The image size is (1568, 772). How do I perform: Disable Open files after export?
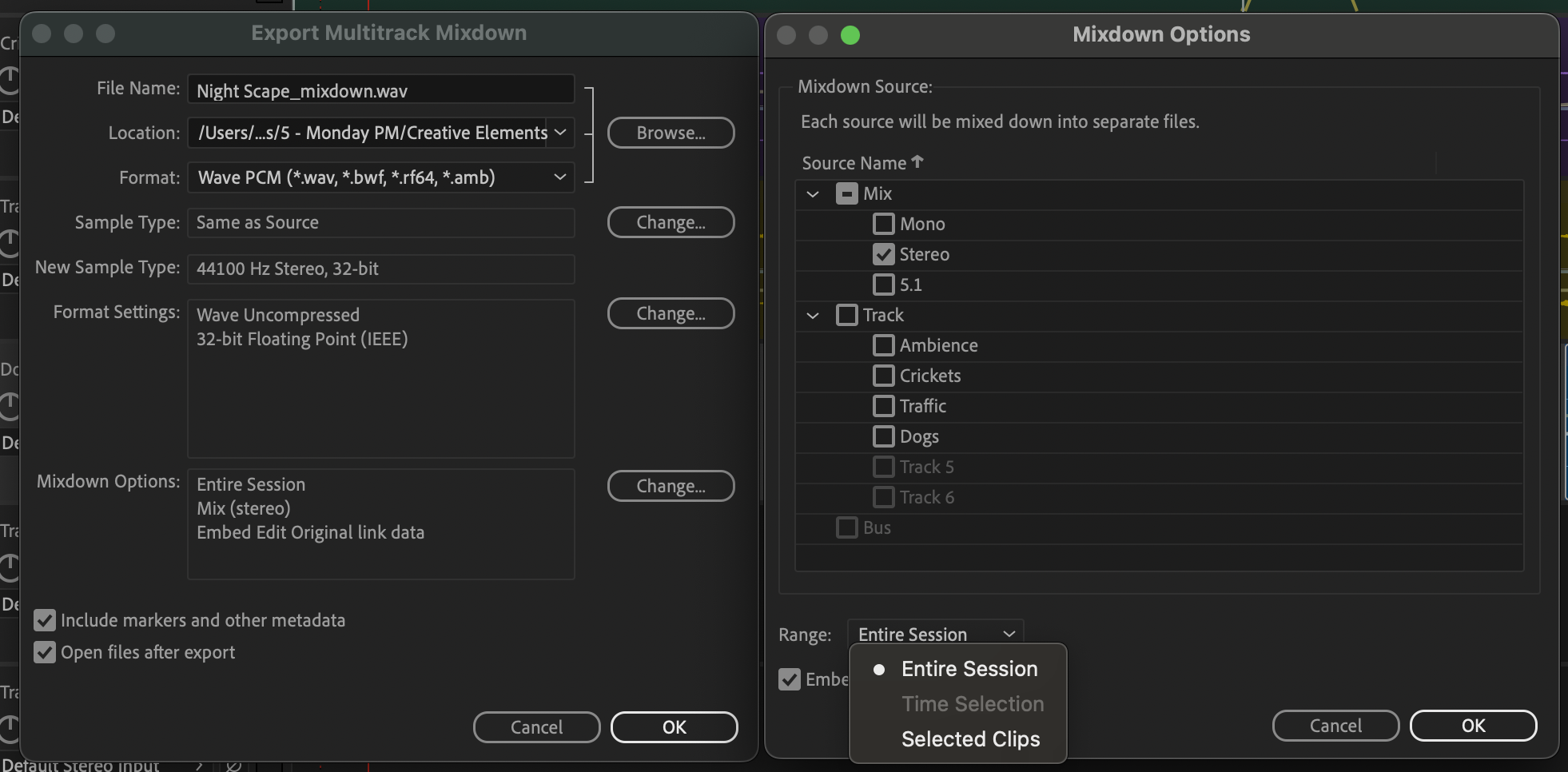[45, 652]
